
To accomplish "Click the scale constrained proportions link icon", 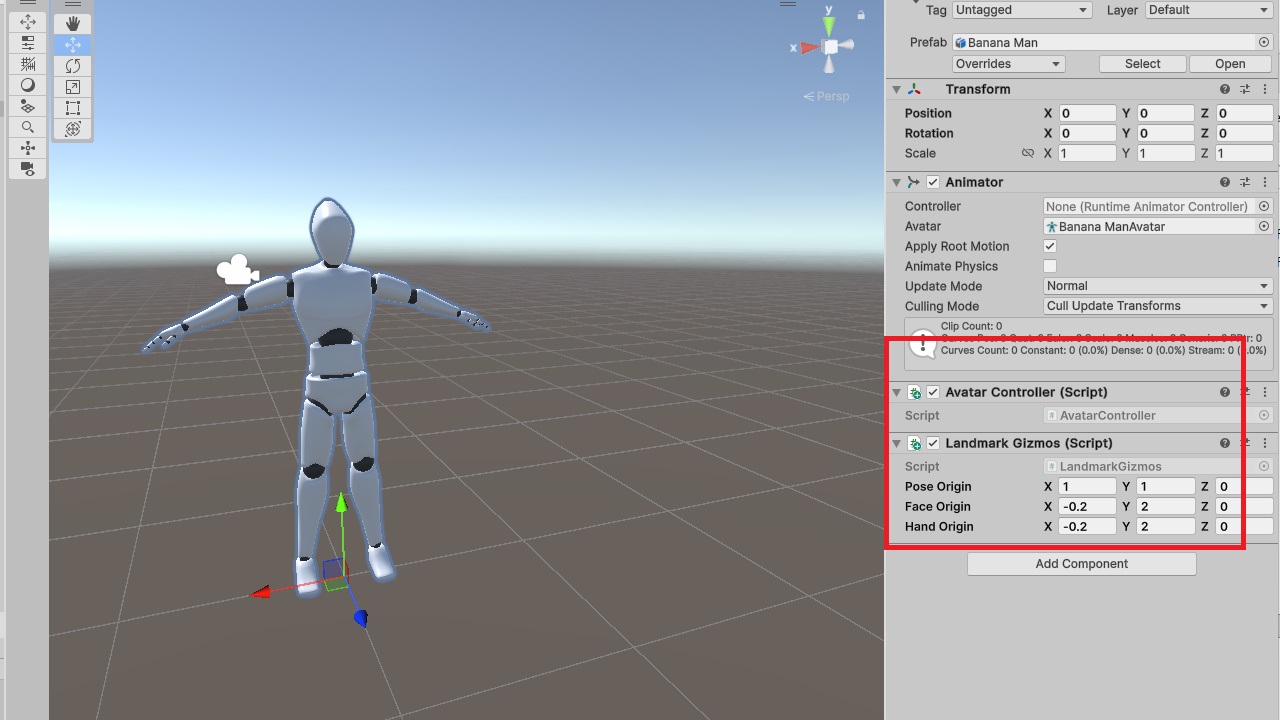I will pyautogui.click(x=1028, y=153).
